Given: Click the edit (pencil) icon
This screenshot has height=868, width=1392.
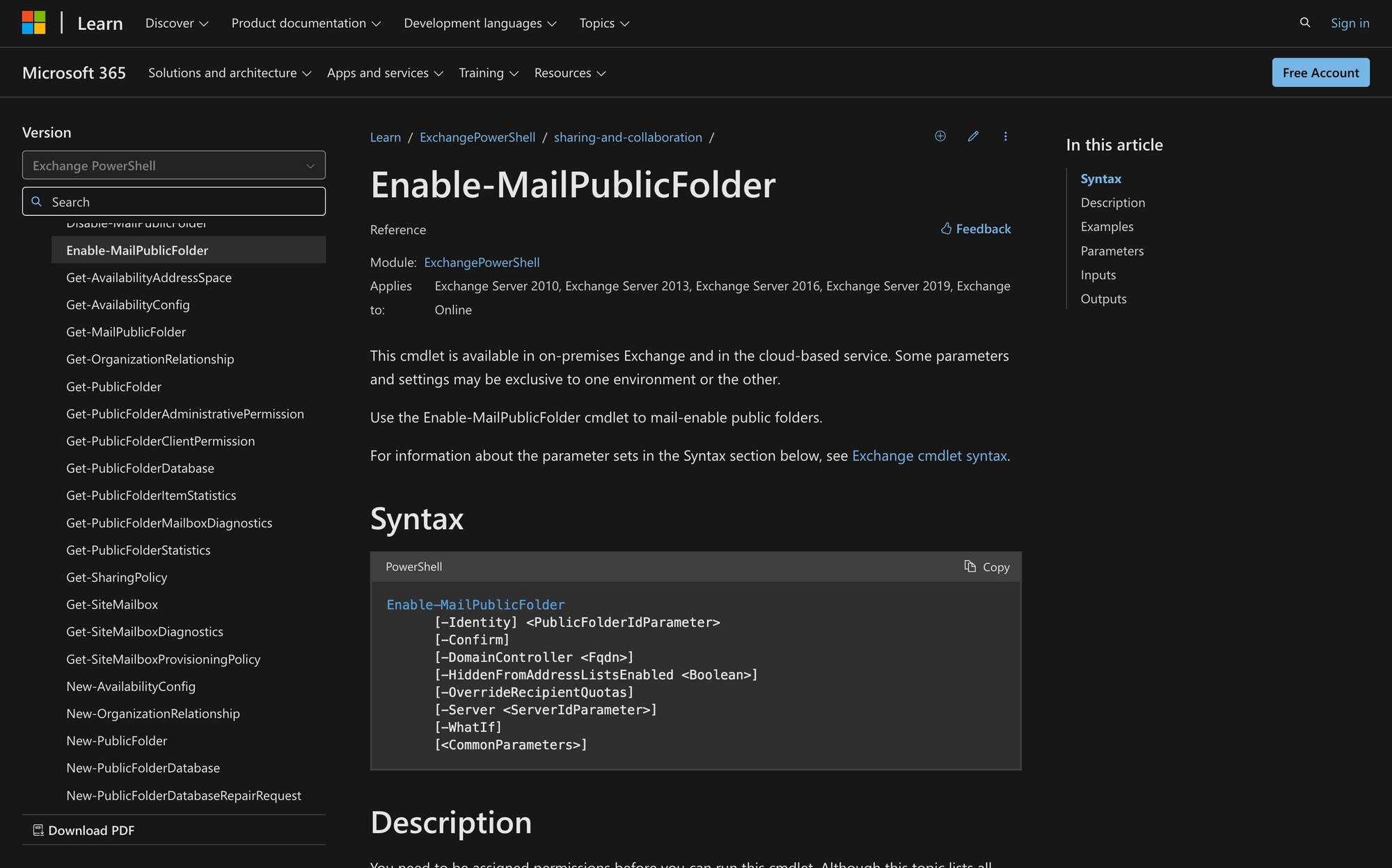Looking at the screenshot, I should [971, 137].
